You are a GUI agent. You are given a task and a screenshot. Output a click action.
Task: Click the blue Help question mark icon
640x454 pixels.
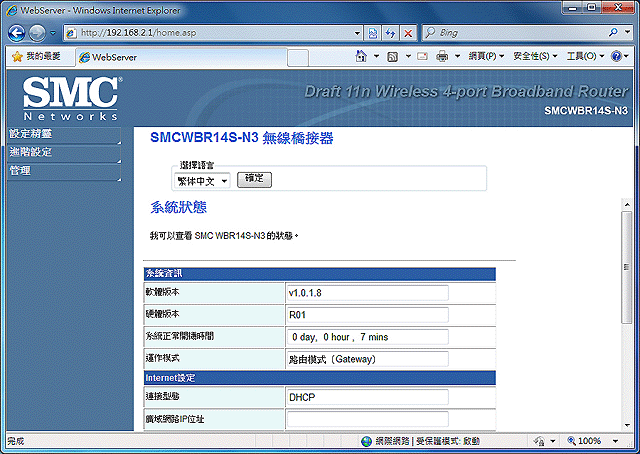tap(616, 56)
